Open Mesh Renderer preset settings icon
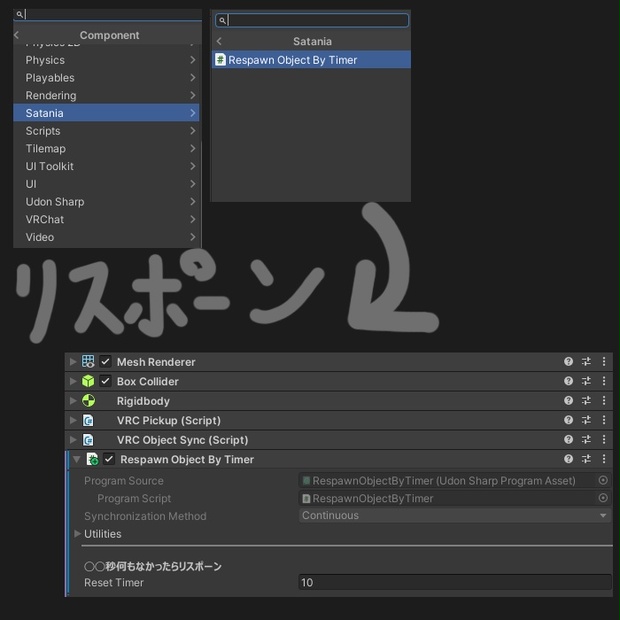Screen dimensions: 620x620 [x=586, y=361]
